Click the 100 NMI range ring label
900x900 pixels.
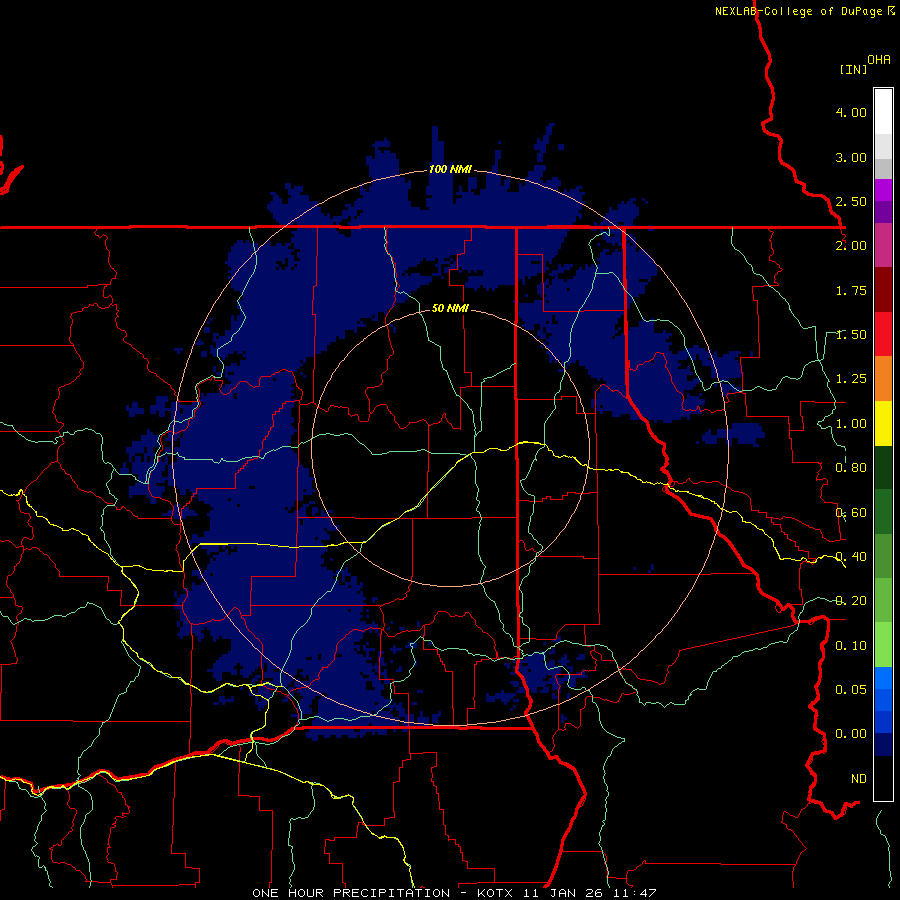pos(450,169)
